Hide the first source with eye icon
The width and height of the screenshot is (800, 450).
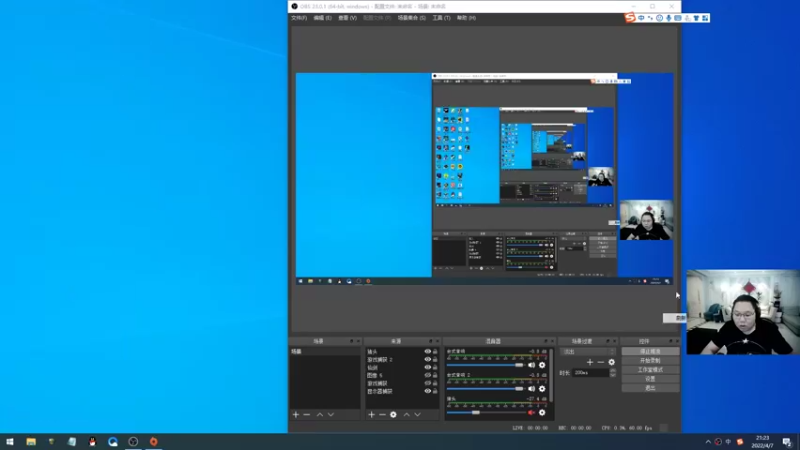[x=428, y=352]
